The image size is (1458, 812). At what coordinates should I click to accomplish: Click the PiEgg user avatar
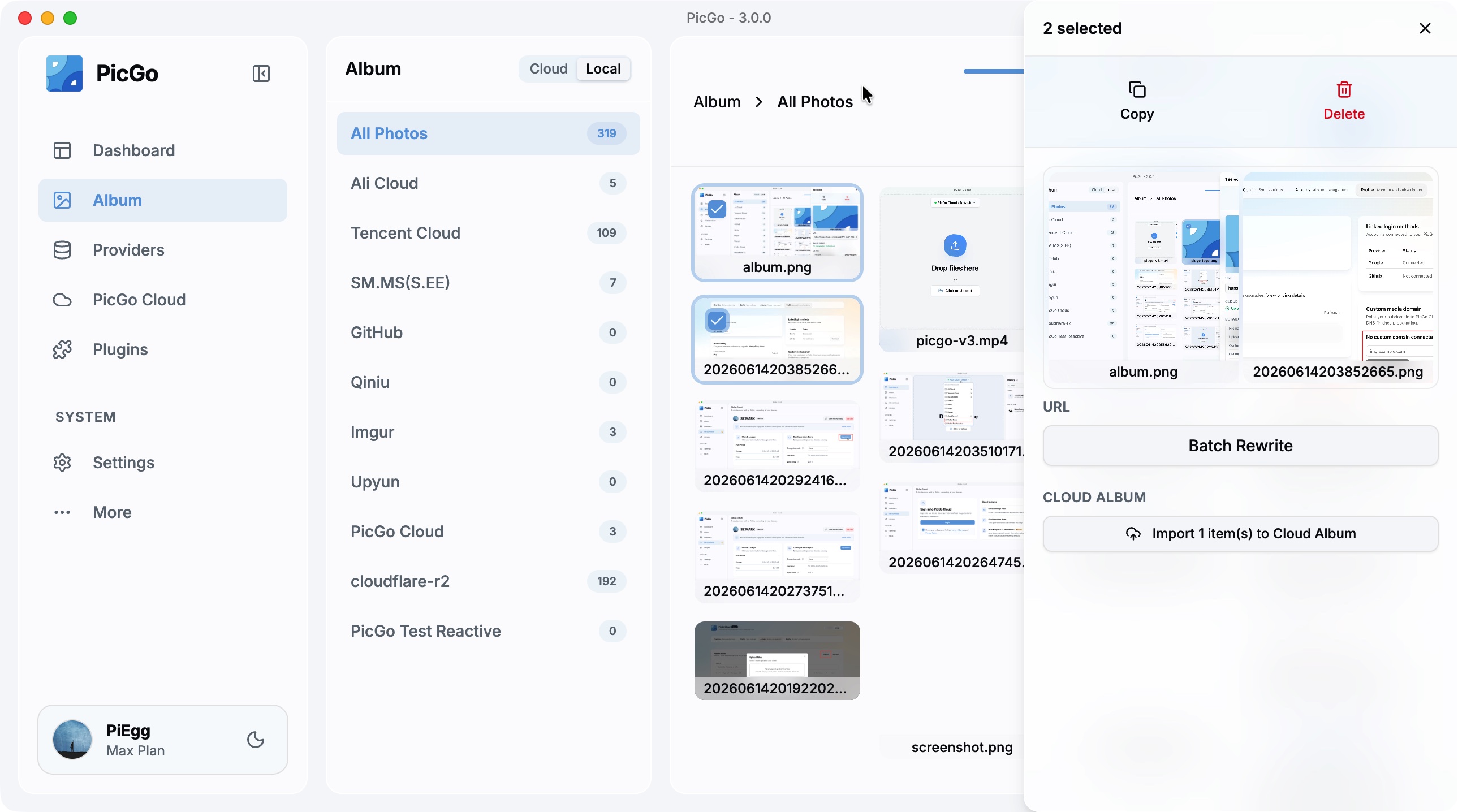72,740
